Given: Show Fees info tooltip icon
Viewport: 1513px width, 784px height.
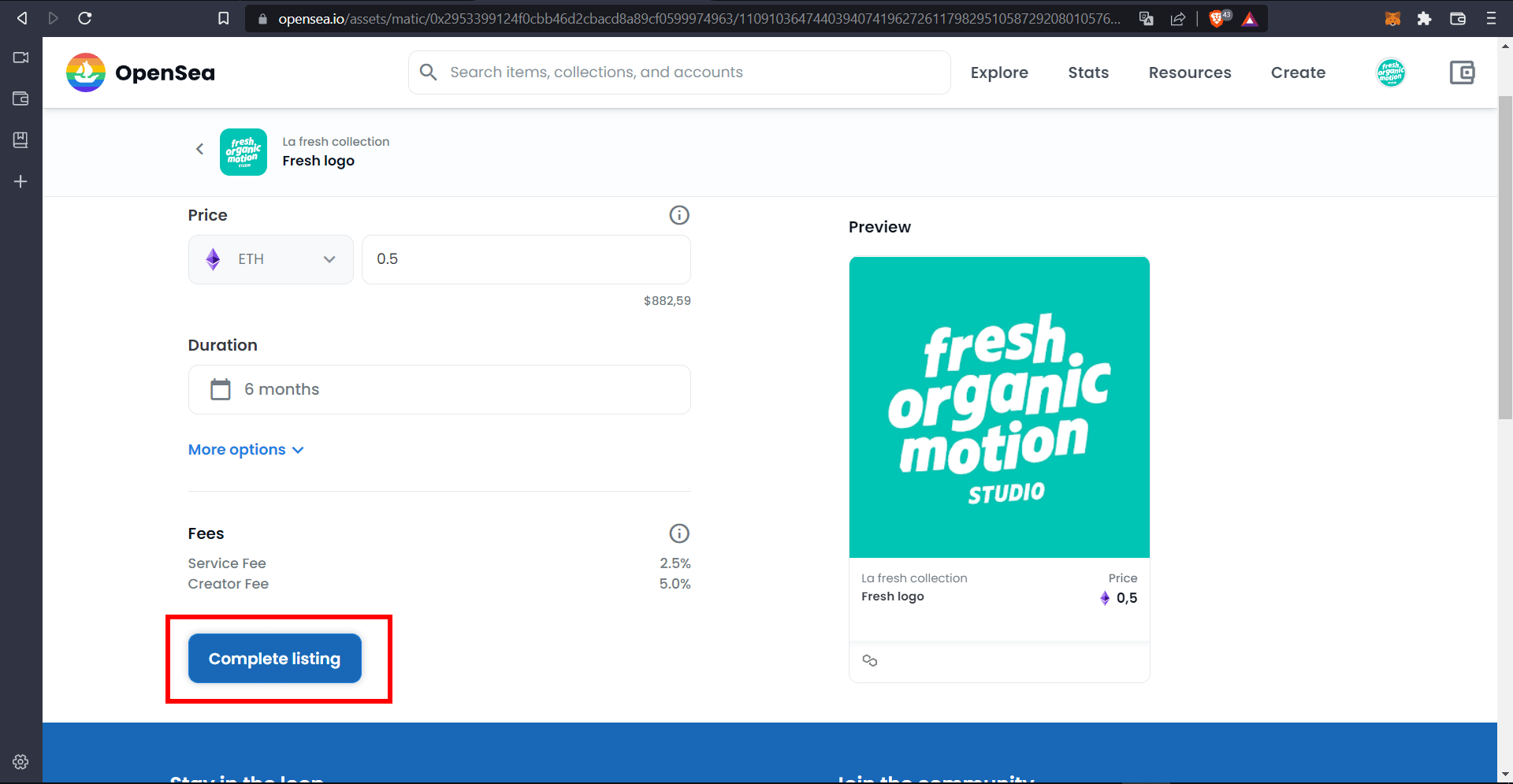Looking at the screenshot, I should (x=679, y=533).
